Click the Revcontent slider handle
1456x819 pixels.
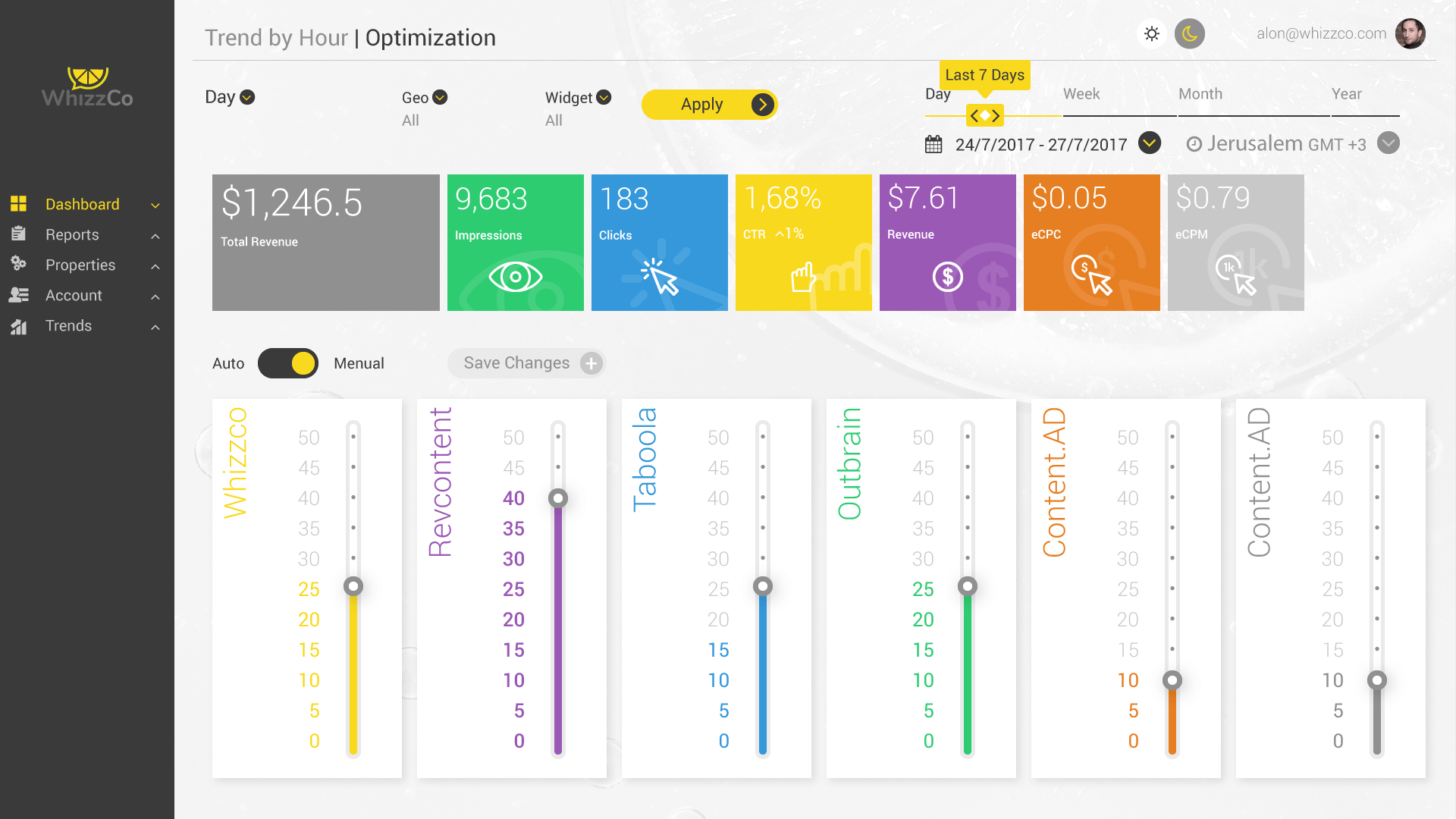558,498
